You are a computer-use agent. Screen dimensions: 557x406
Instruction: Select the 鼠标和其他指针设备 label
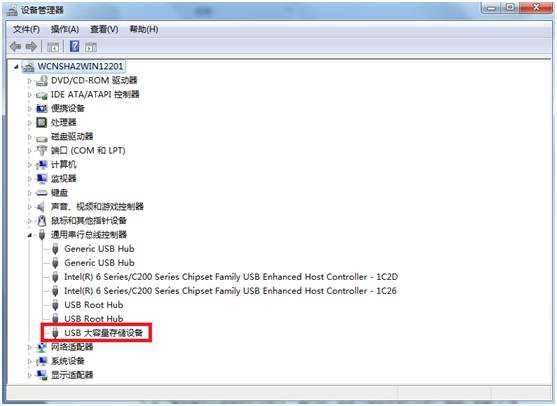[x=89, y=221]
